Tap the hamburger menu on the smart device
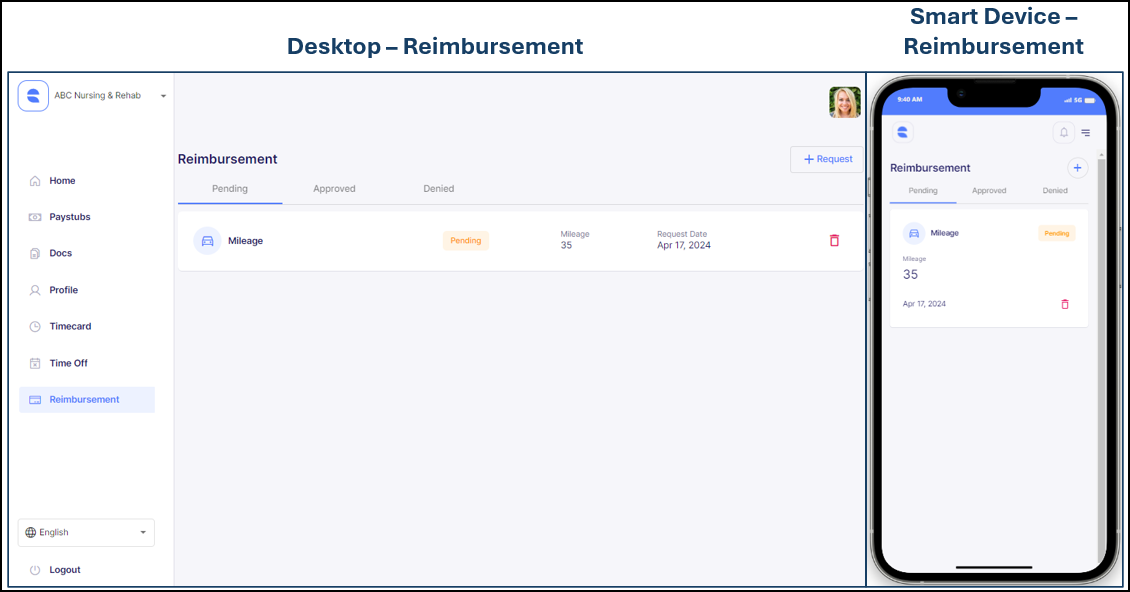 (x=1085, y=132)
